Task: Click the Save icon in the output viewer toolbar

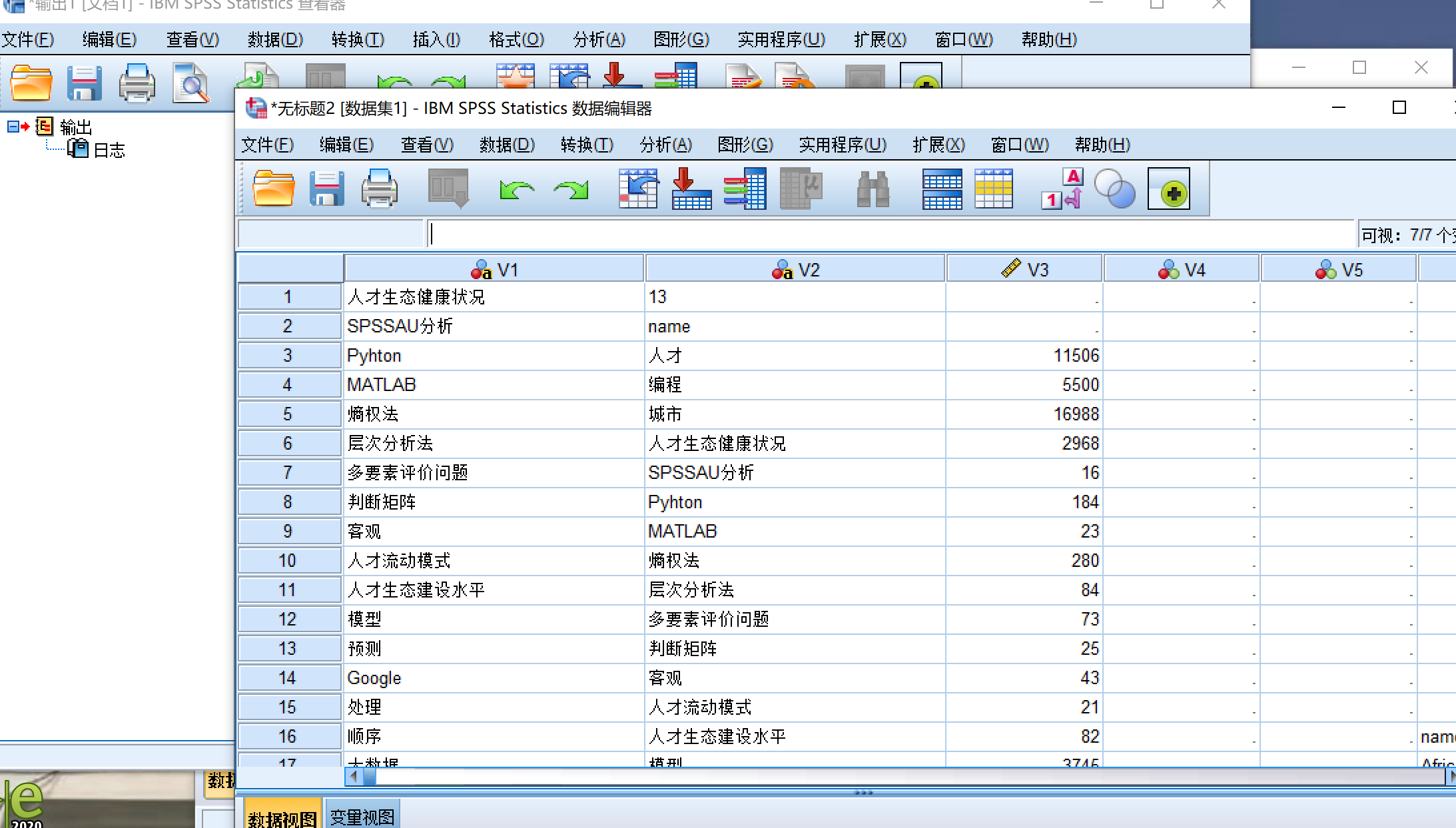Action: 85,83
